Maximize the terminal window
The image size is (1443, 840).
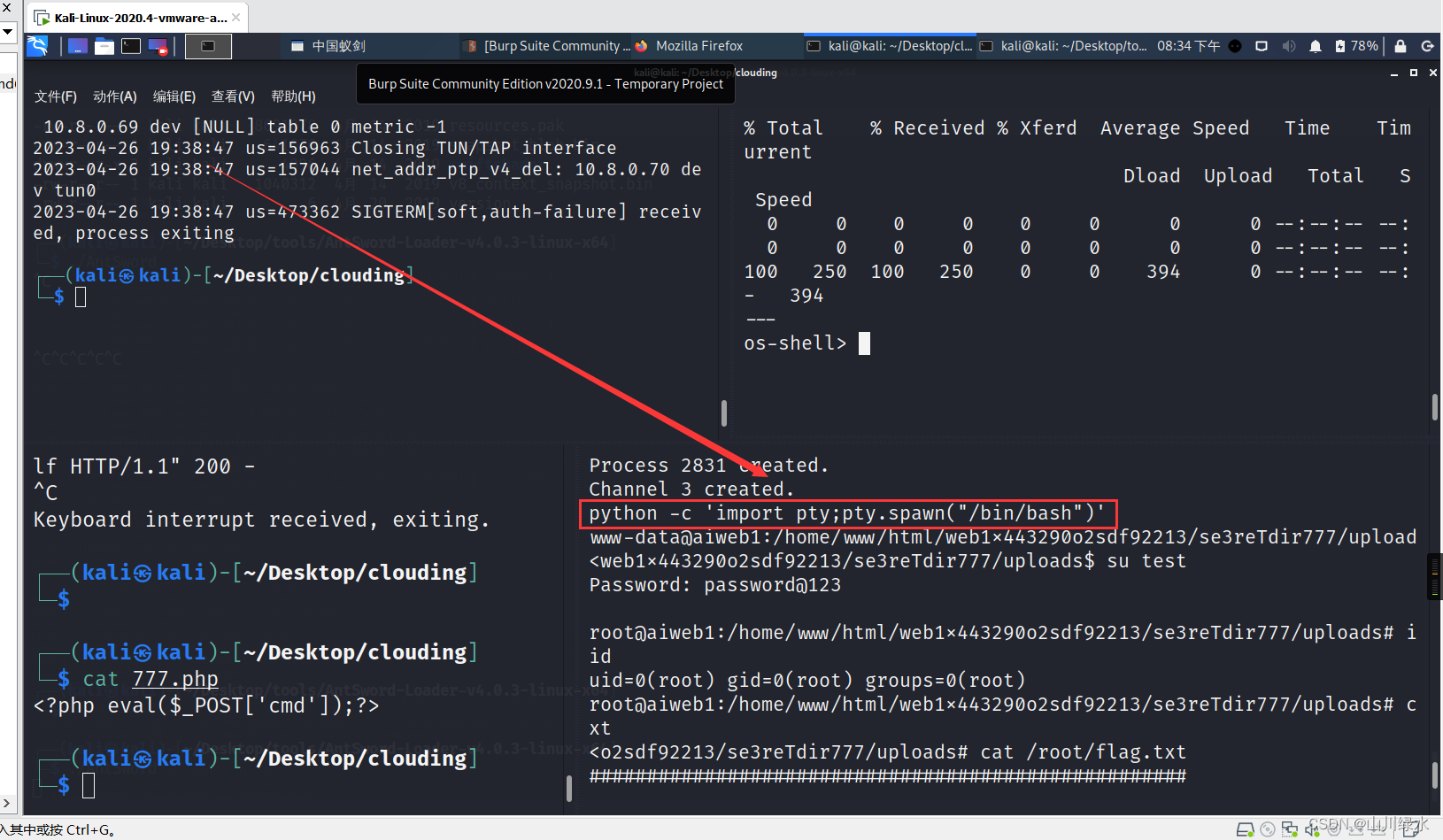[x=1414, y=73]
